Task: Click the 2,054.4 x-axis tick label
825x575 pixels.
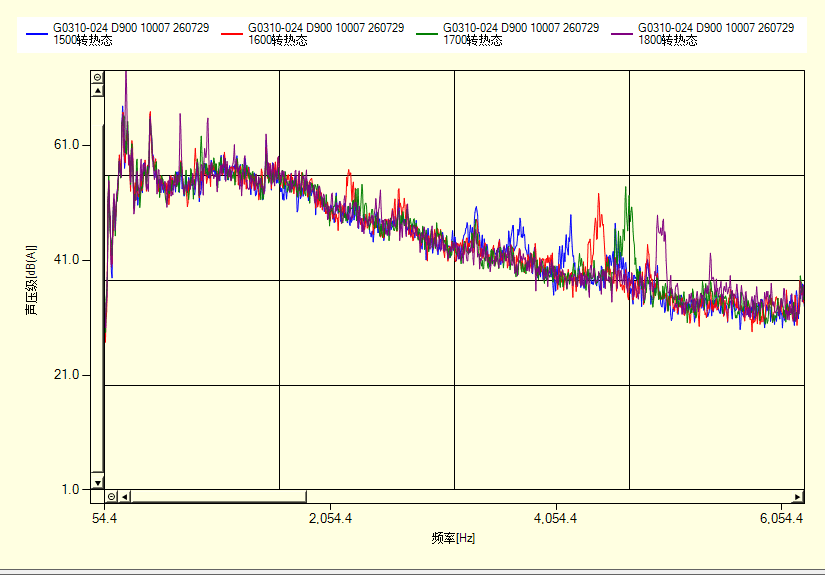Action: [x=330, y=519]
